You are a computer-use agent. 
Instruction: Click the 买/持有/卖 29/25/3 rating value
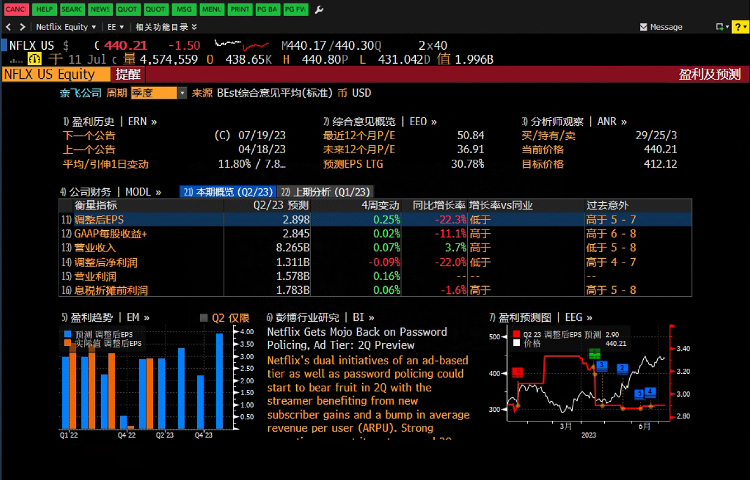click(x=656, y=135)
